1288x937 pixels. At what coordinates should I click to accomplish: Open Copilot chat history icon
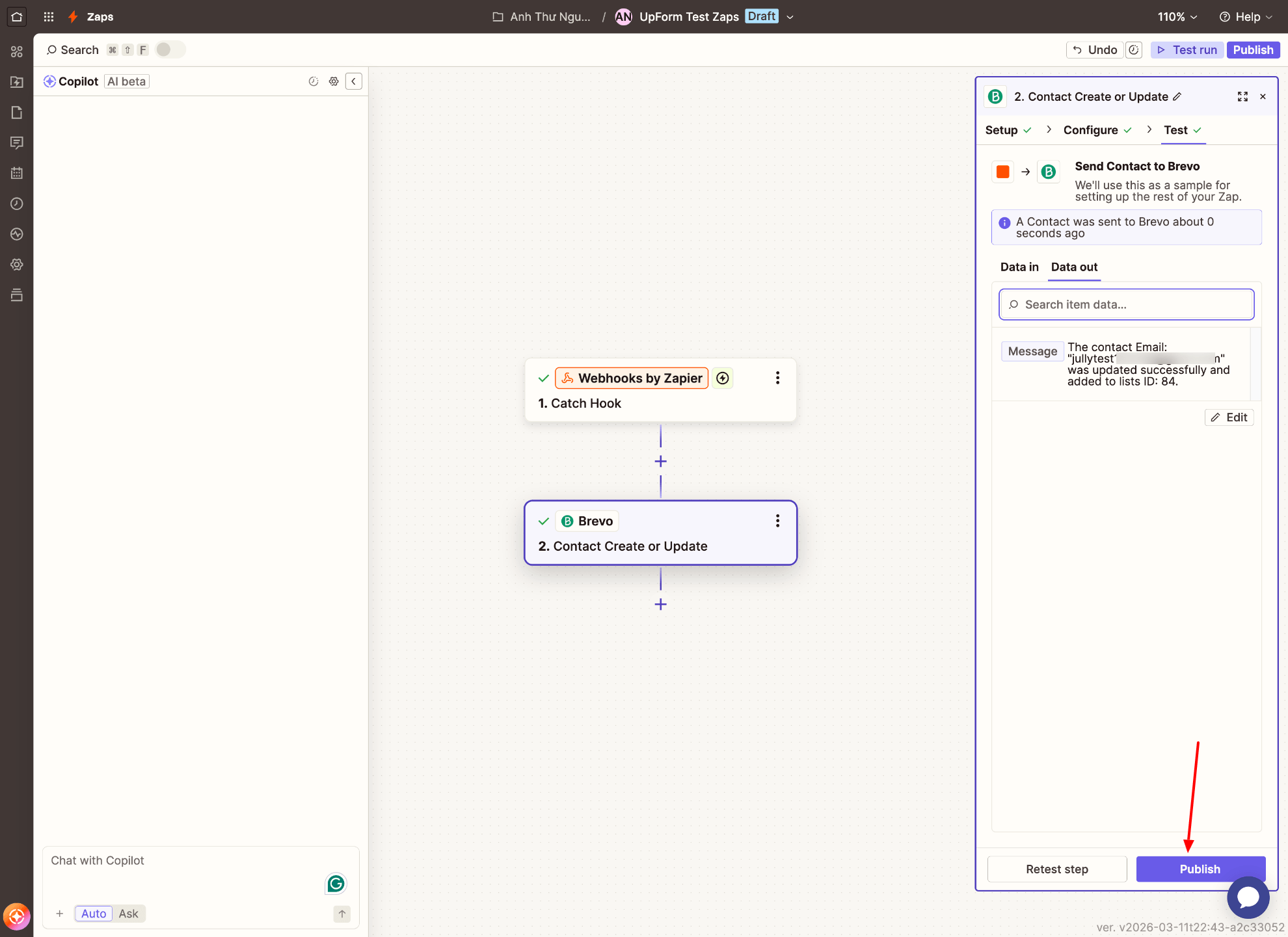point(313,81)
